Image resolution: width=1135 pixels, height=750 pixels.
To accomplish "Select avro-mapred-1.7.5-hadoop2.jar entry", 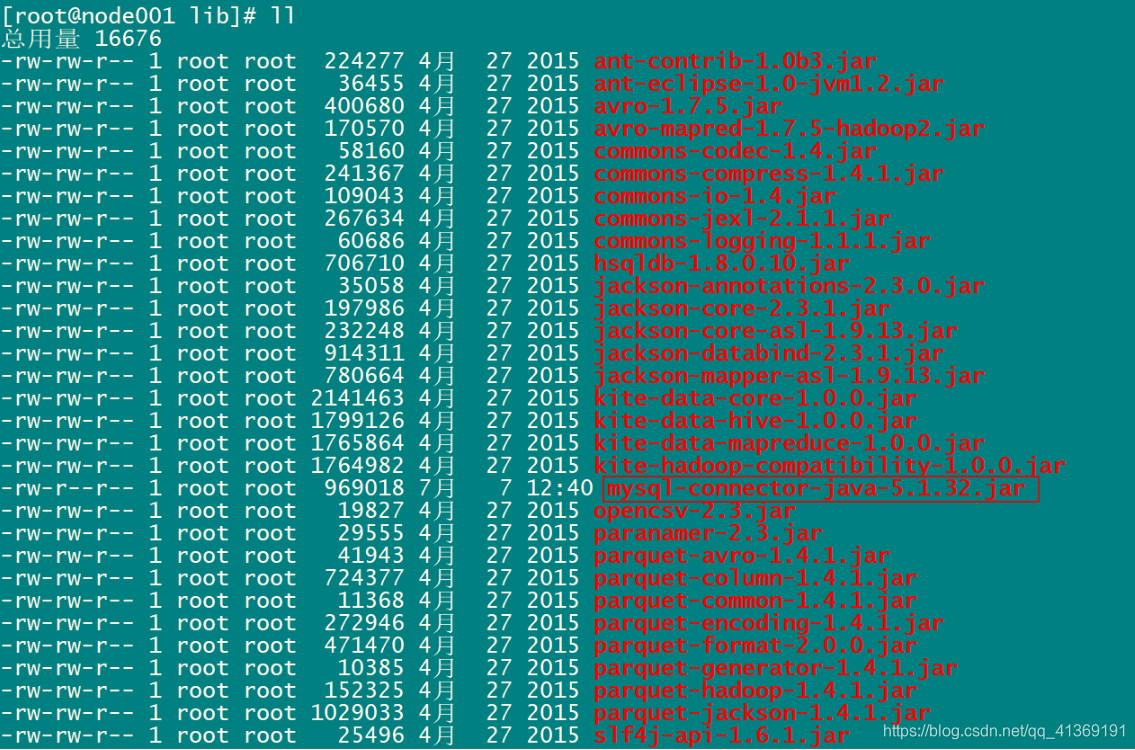I will [789, 129].
